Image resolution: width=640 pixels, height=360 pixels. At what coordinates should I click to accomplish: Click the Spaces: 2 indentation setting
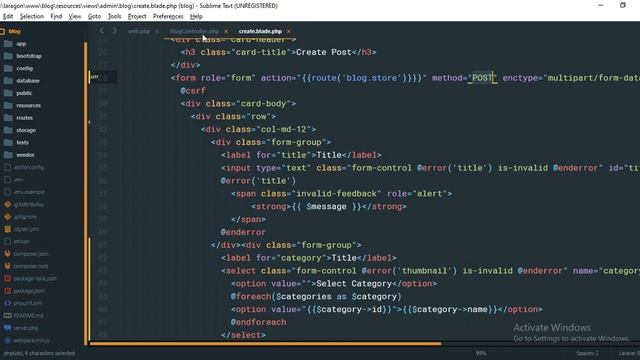click(587, 353)
